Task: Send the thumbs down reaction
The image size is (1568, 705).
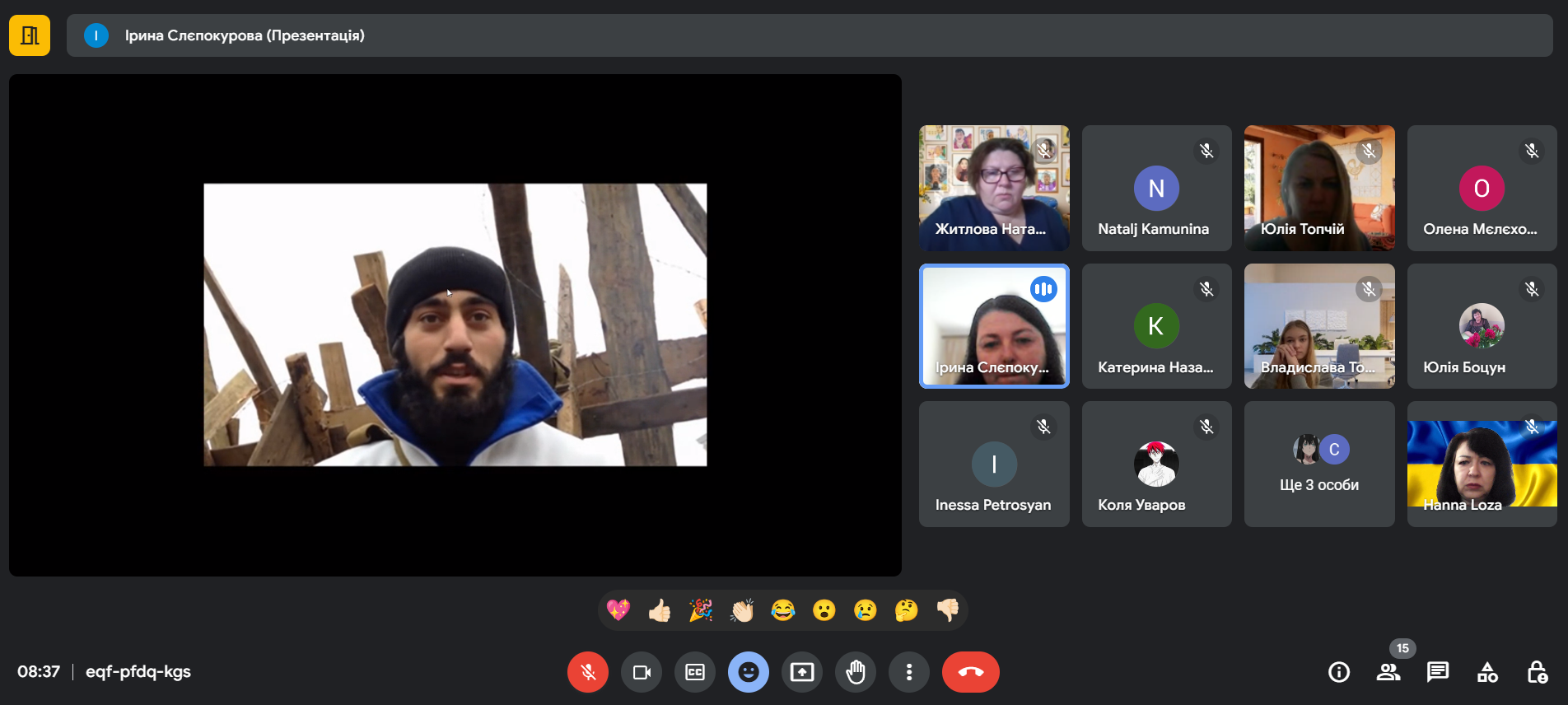Action: [948, 610]
